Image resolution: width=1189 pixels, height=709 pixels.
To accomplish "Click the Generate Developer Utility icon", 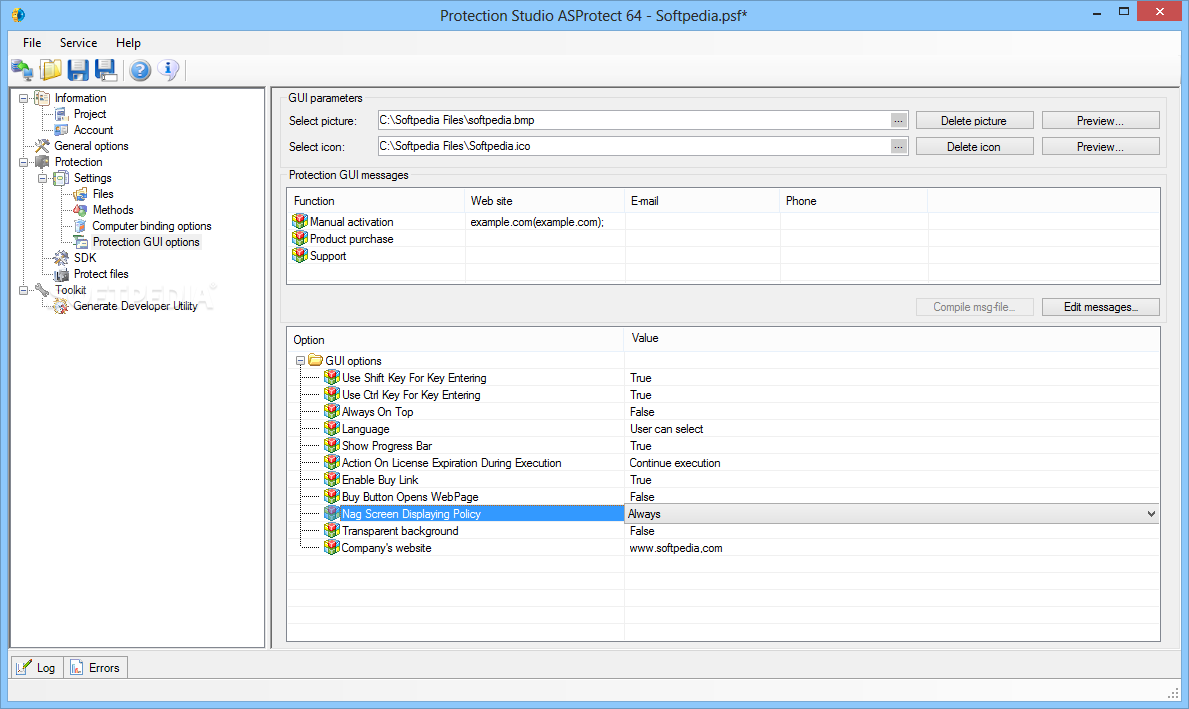I will [61, 306].
